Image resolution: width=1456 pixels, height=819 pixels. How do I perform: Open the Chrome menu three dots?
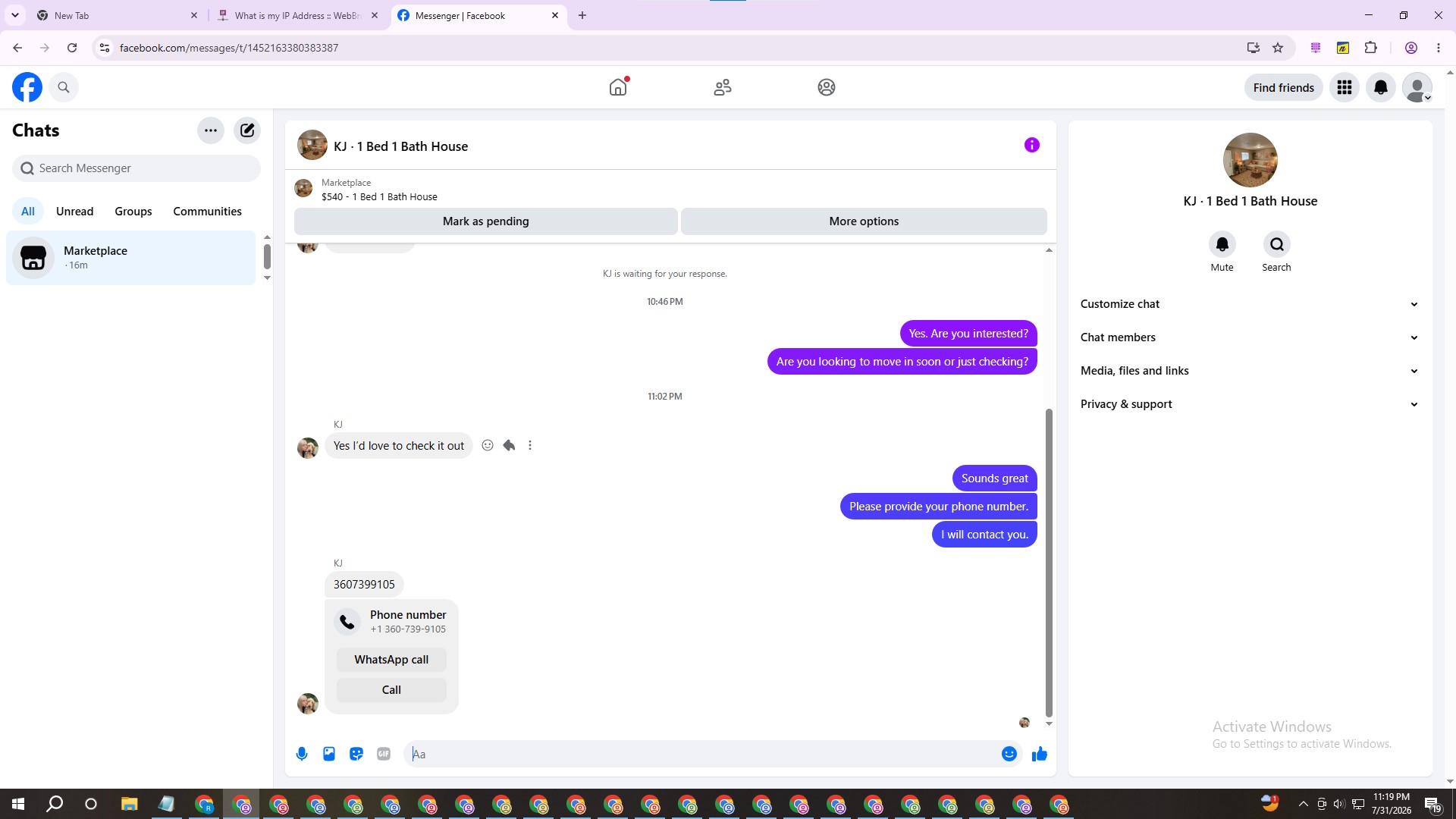1439,48
